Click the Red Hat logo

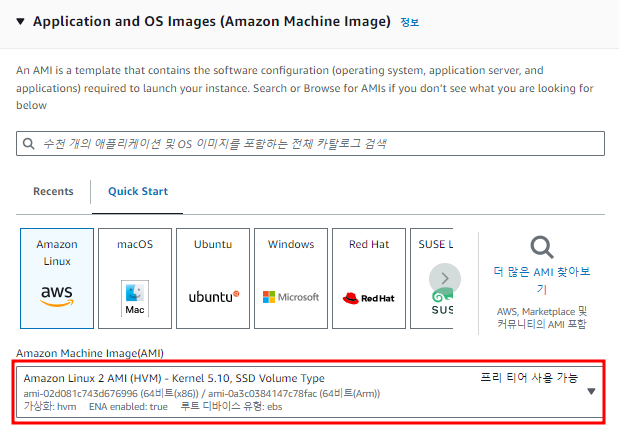369,298
